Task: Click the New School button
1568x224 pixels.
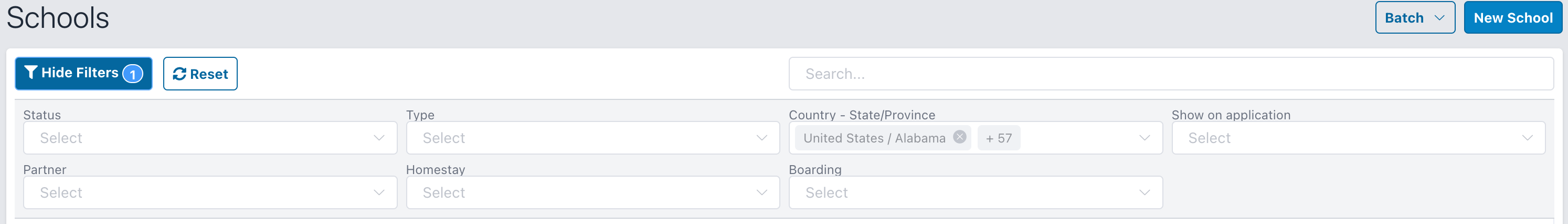Action: [x=1512, y=18]
